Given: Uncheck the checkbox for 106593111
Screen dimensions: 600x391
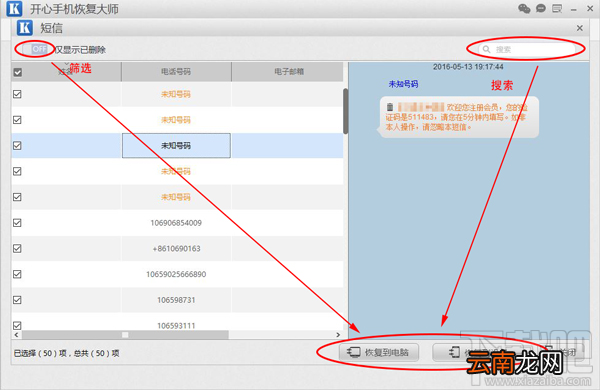Looking at the screenshot, I should click(17, 325).
